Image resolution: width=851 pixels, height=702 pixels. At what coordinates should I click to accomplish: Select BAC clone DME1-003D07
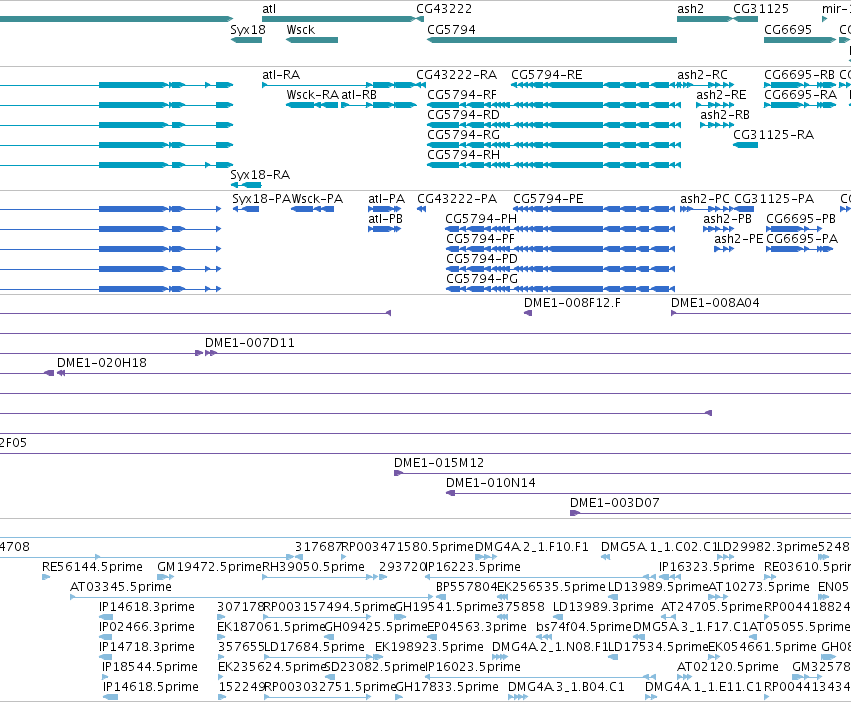pyautogui.click(x=614, y=504)
